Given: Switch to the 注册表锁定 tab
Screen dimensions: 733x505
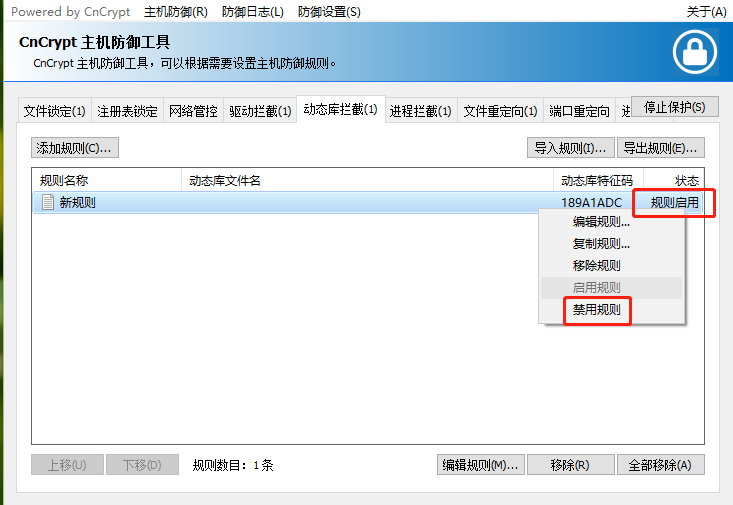Looking at the screenshot, I should coord(127,111).
